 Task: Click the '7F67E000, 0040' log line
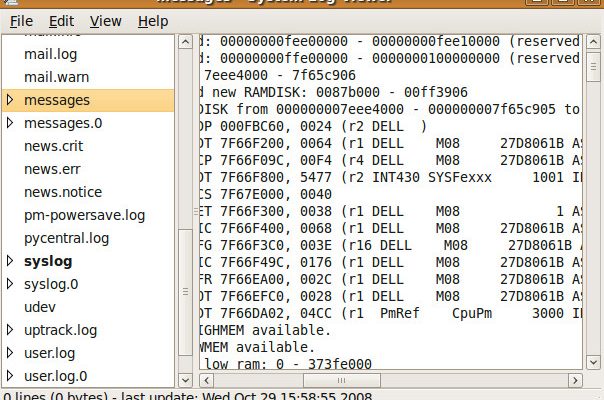[266, 194]
